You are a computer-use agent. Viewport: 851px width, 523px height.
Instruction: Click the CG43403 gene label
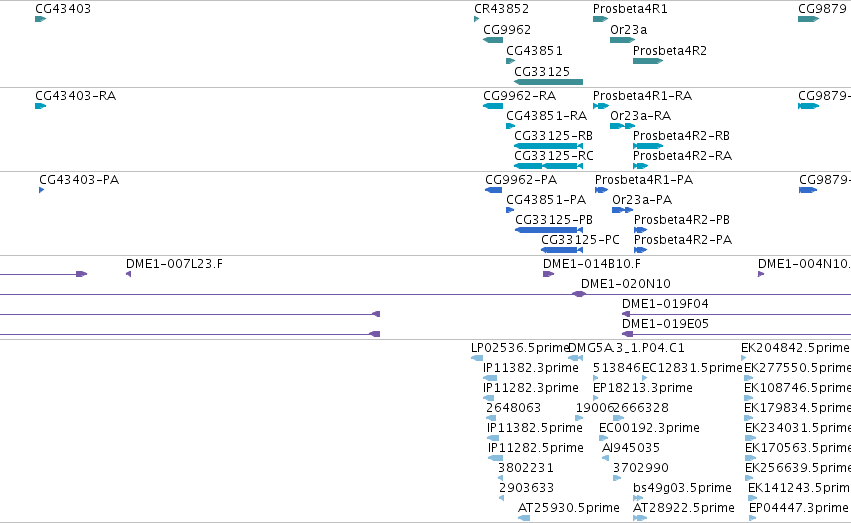coord(63,9)
